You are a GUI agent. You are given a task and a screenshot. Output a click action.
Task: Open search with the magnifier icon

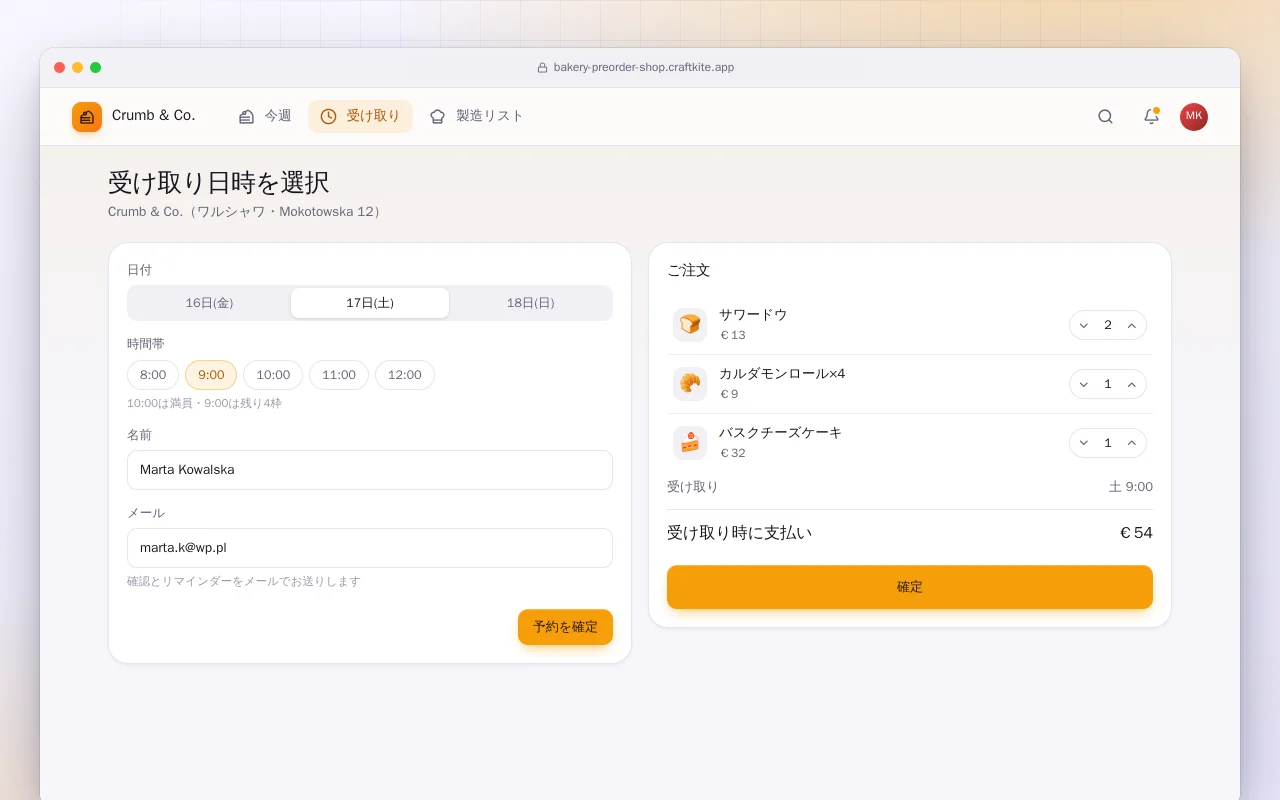(1105, 117)
